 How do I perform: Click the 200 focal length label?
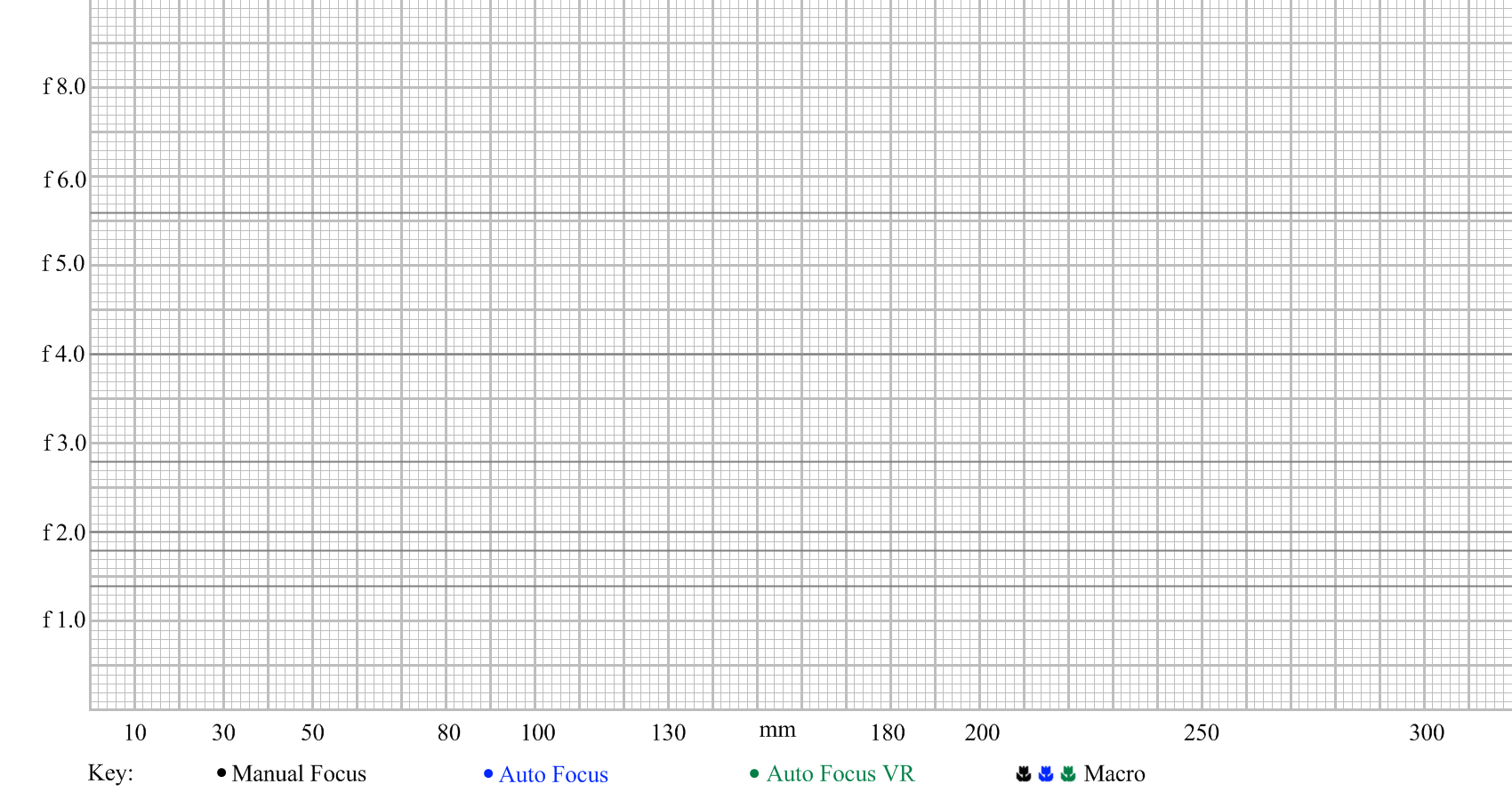[982, 732]
